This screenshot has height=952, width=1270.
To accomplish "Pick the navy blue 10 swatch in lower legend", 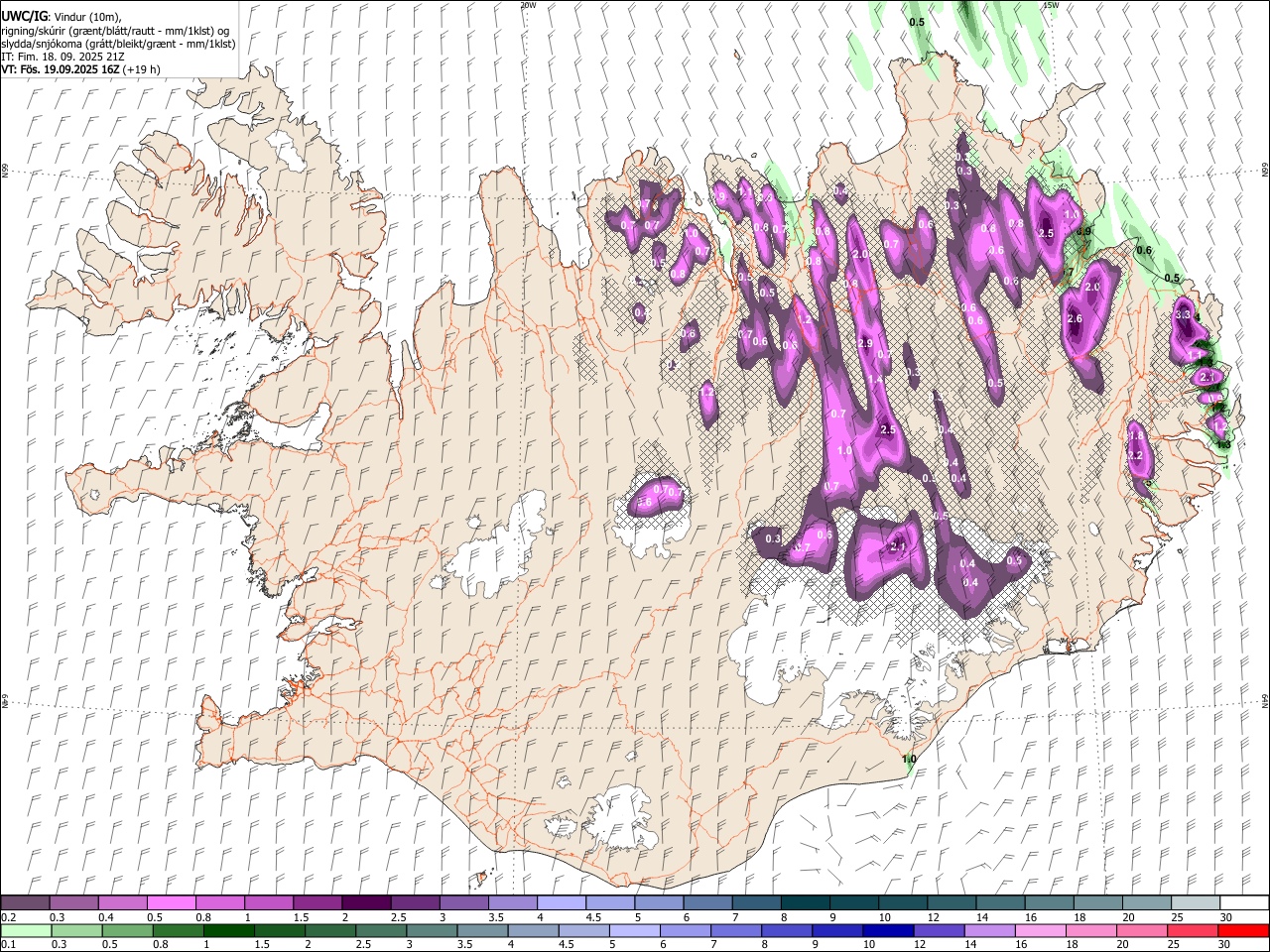I will 887,930.
